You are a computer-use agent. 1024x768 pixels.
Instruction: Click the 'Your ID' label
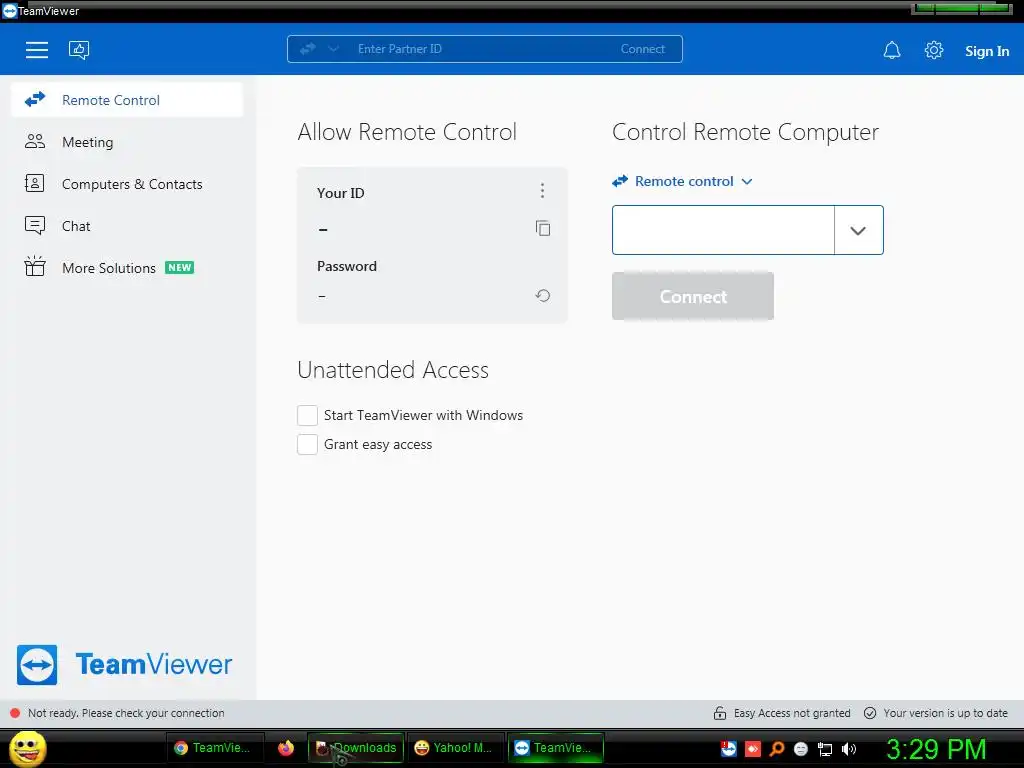340,193
